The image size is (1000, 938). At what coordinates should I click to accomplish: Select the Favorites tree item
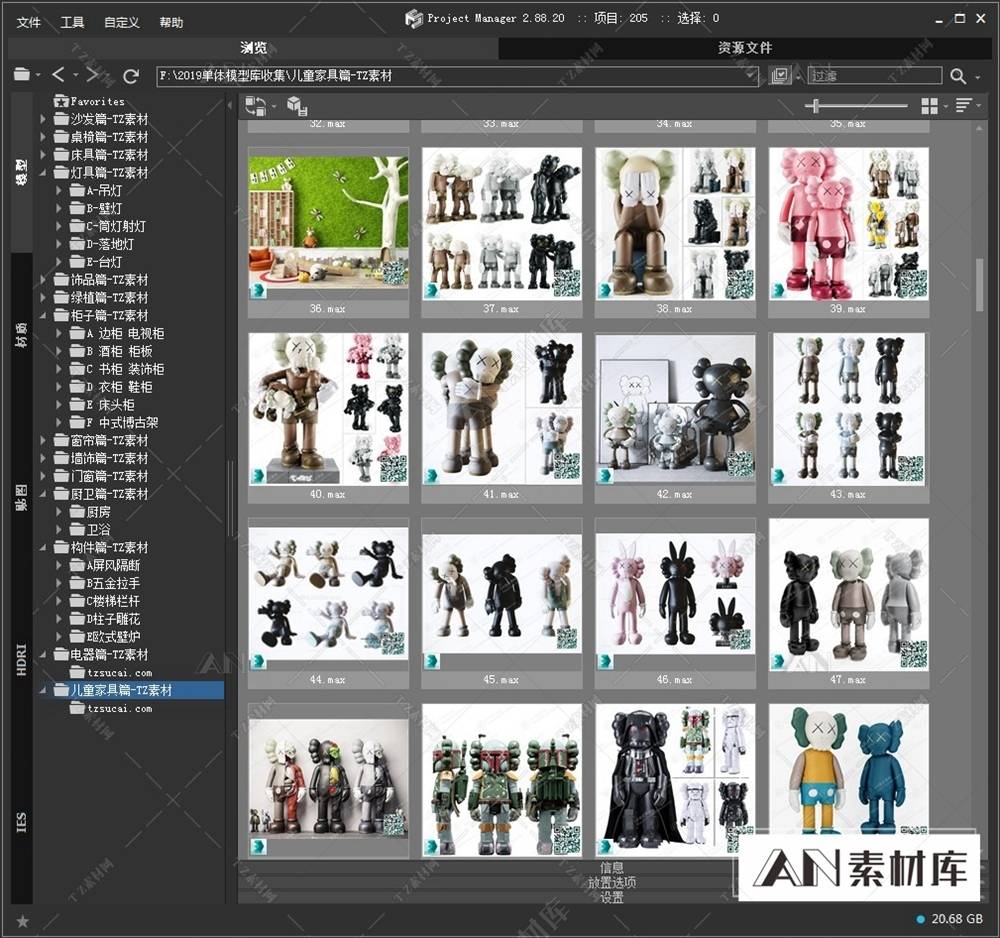point(89,101)
